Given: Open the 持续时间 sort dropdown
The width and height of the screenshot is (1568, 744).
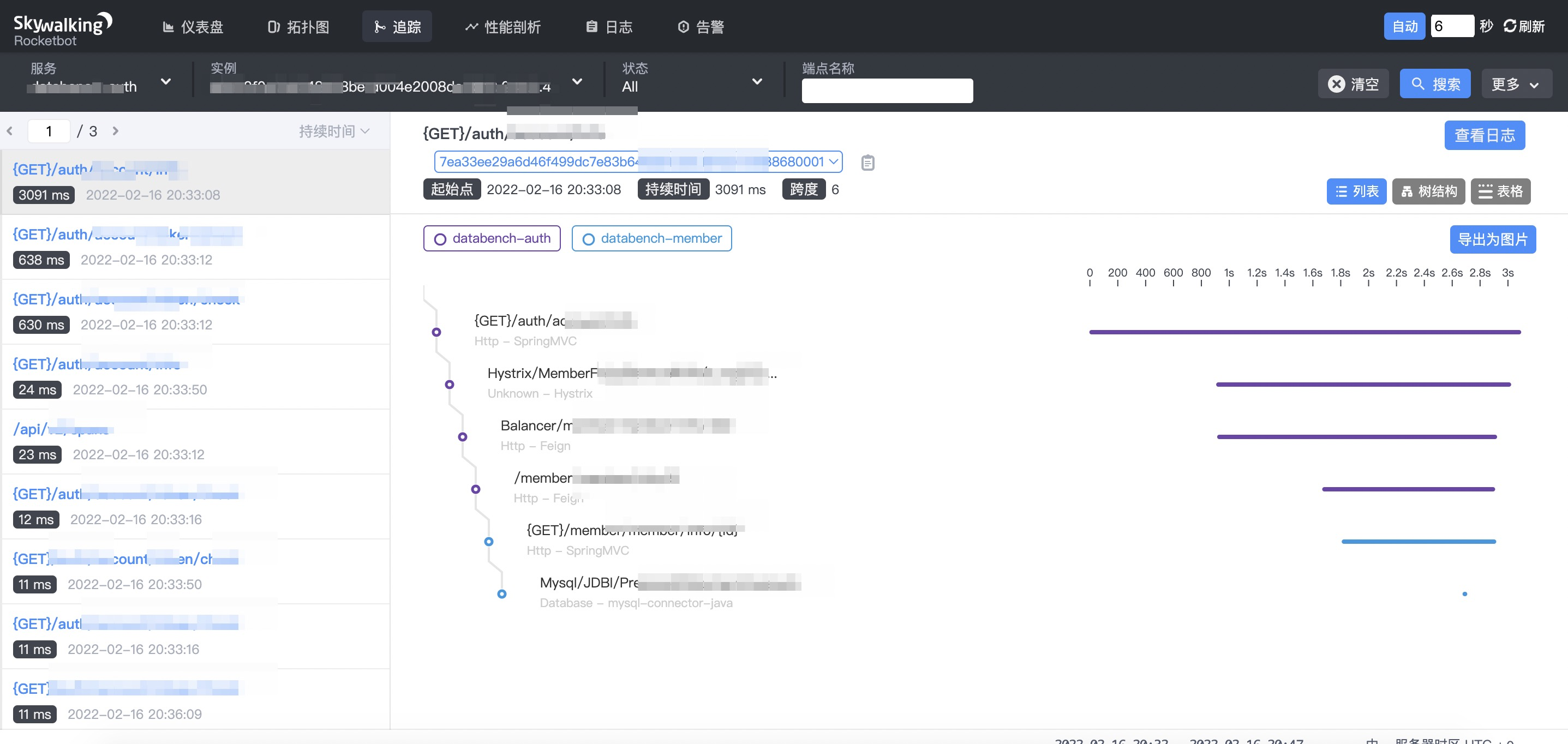Looking at the screenshot, I should [x=333, y=131].
